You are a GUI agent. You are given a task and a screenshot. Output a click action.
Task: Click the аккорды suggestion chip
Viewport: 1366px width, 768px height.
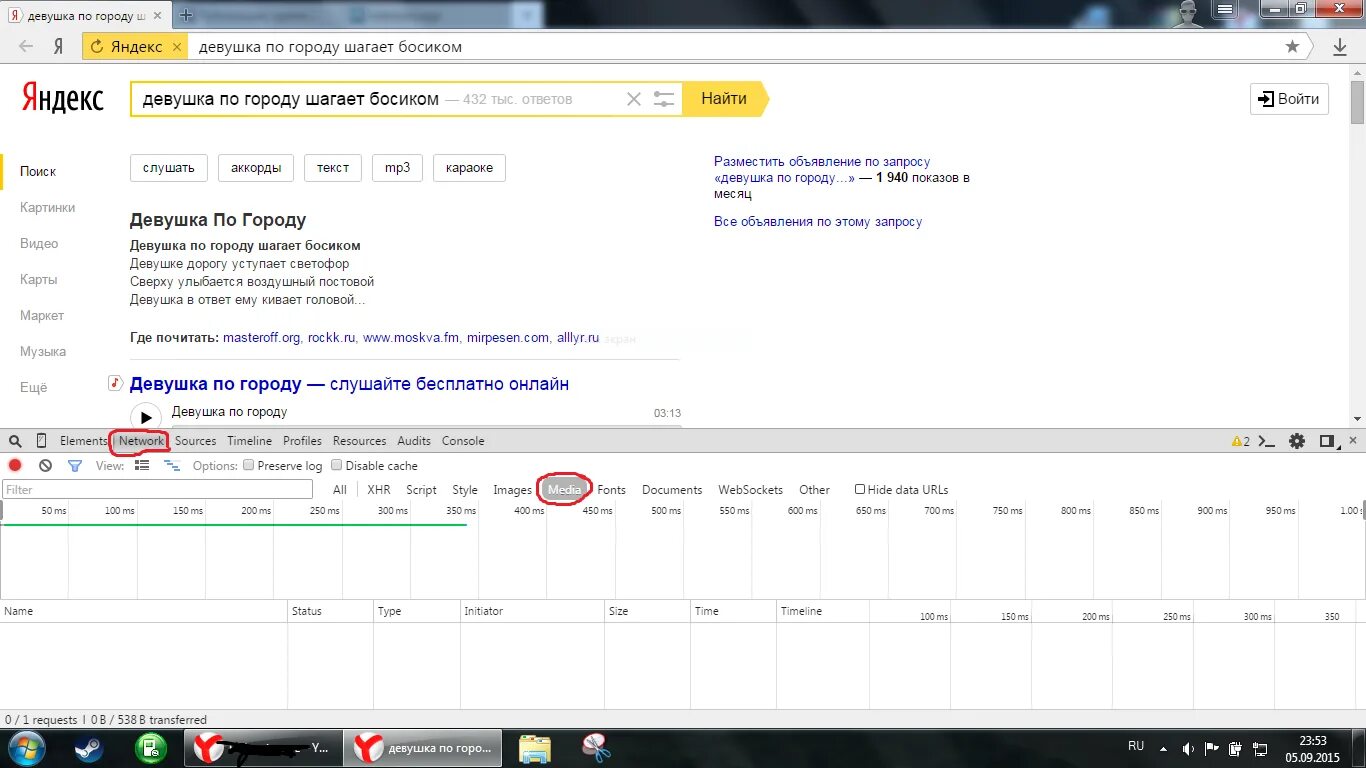[x=256, y=168]
